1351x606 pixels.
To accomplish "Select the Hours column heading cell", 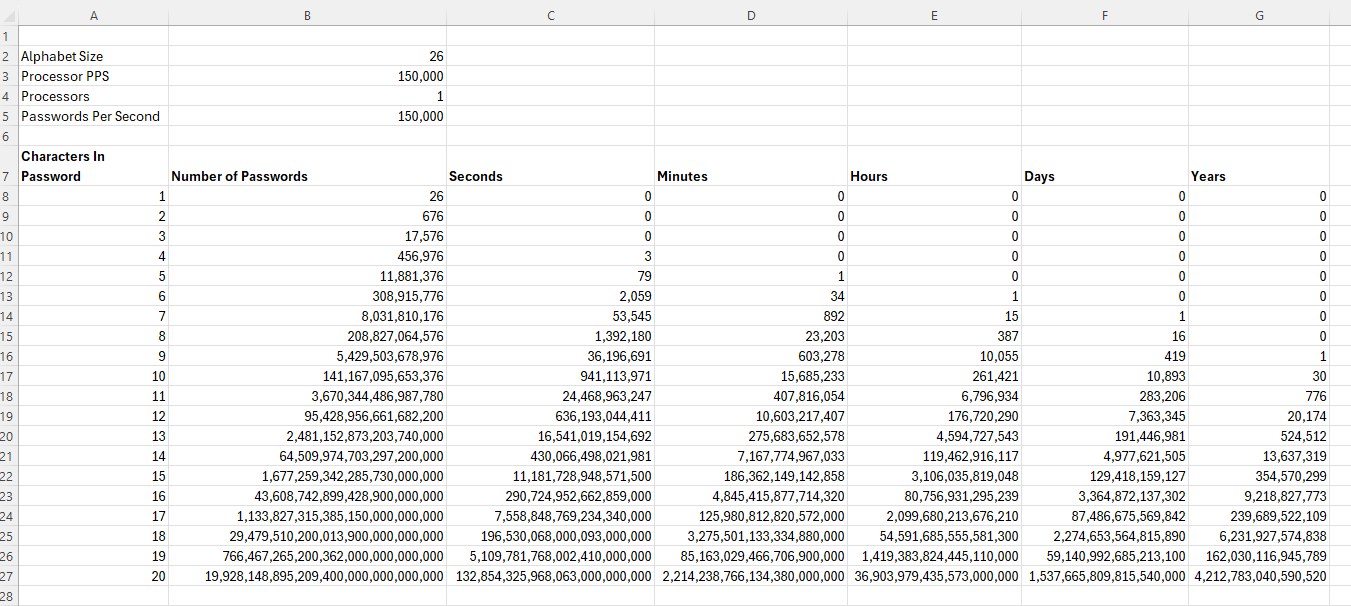I will pos(934,176).
